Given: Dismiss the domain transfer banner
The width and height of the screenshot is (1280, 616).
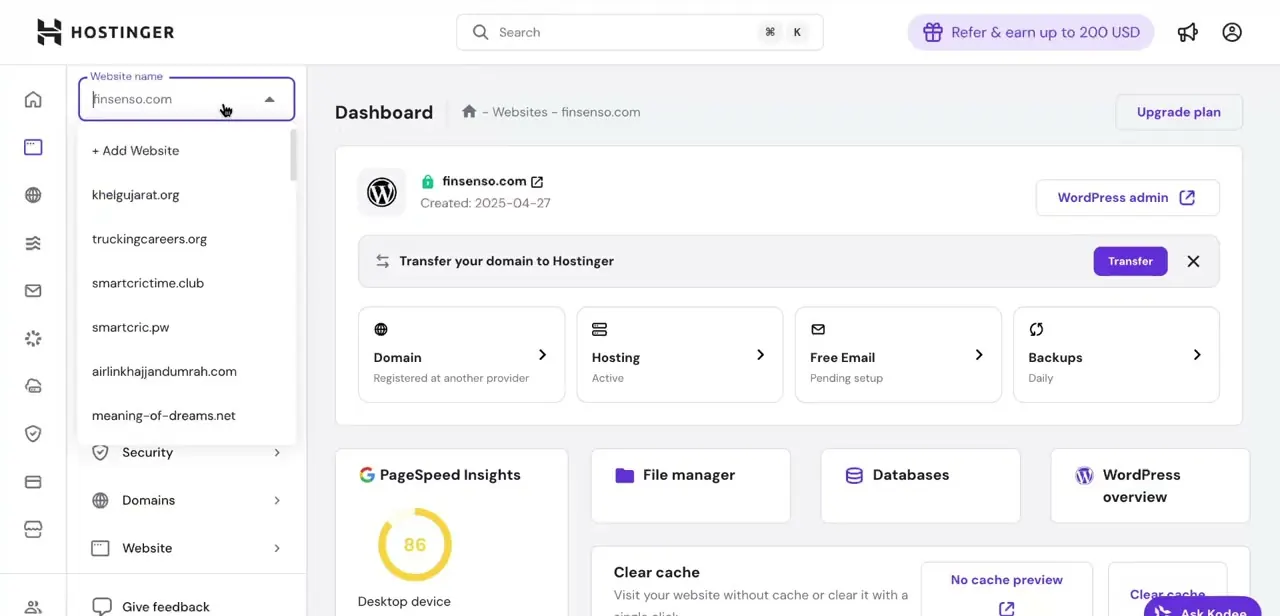Looking at the screenshot, I should point(1193,261).
